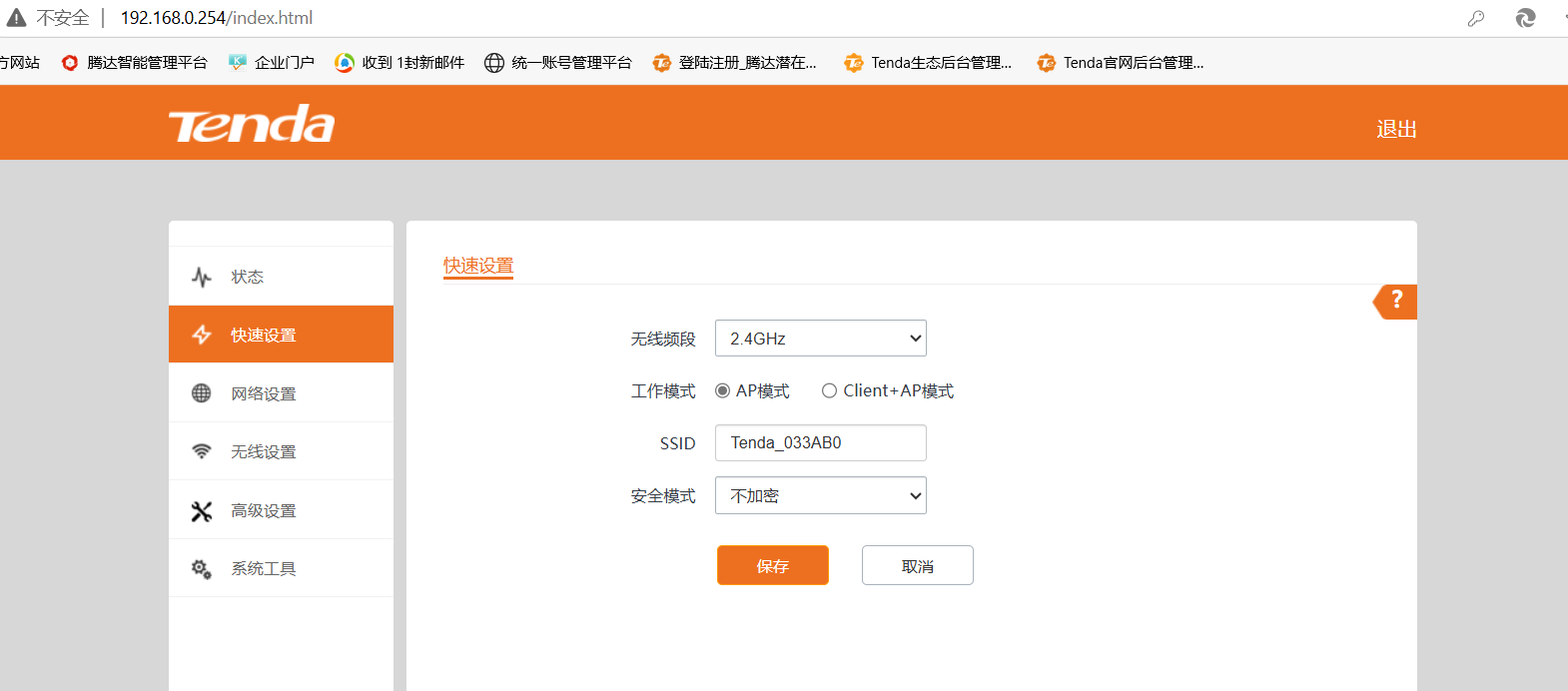Click 退出 to log out

coord(1396,129)
